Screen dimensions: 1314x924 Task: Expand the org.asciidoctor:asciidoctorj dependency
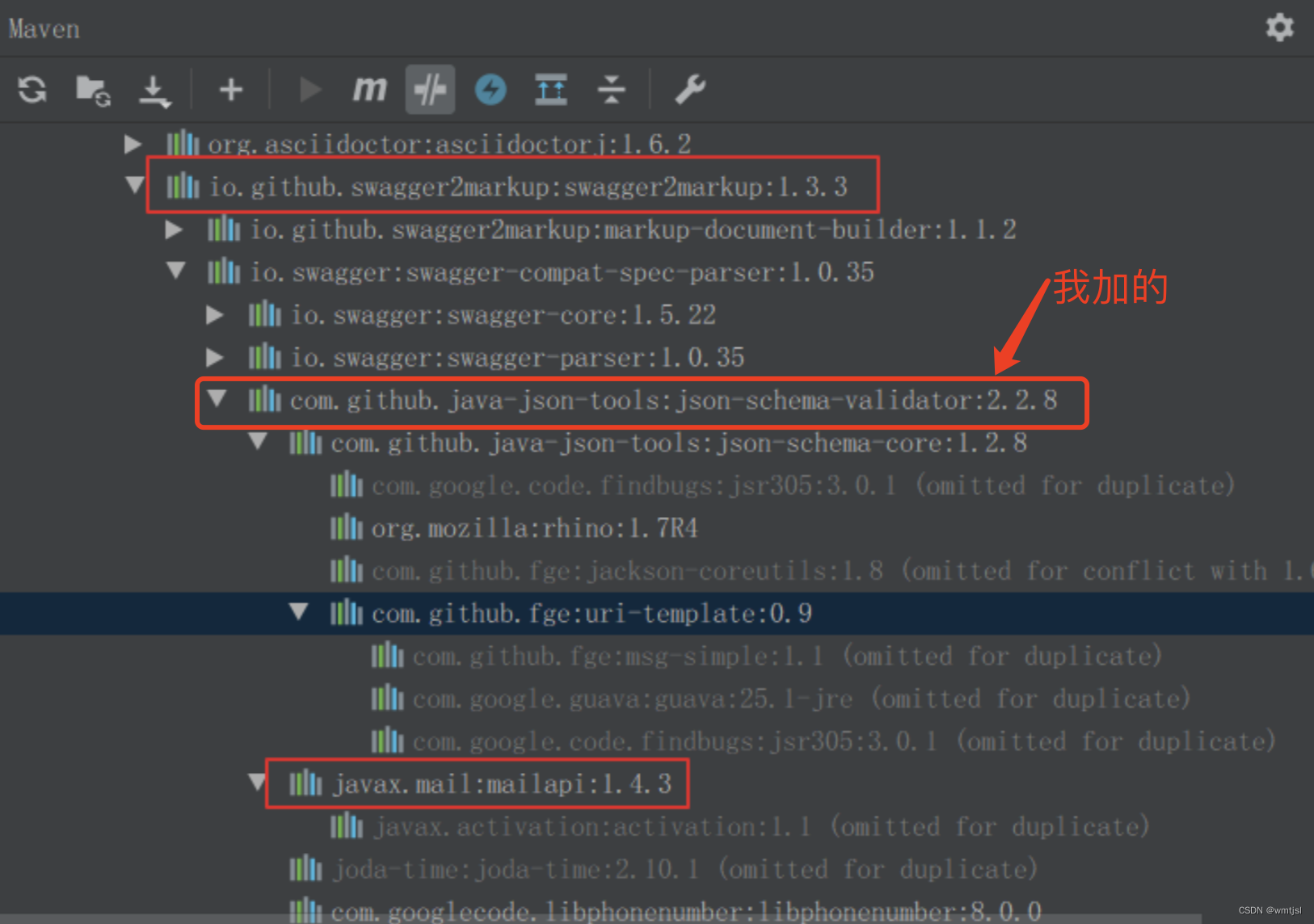(132, 143)
